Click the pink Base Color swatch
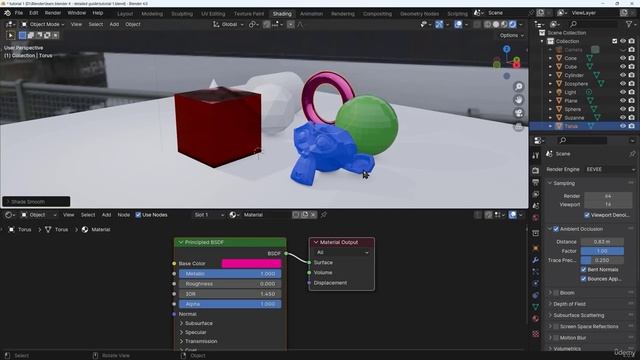640x360 pixels. 251,264
